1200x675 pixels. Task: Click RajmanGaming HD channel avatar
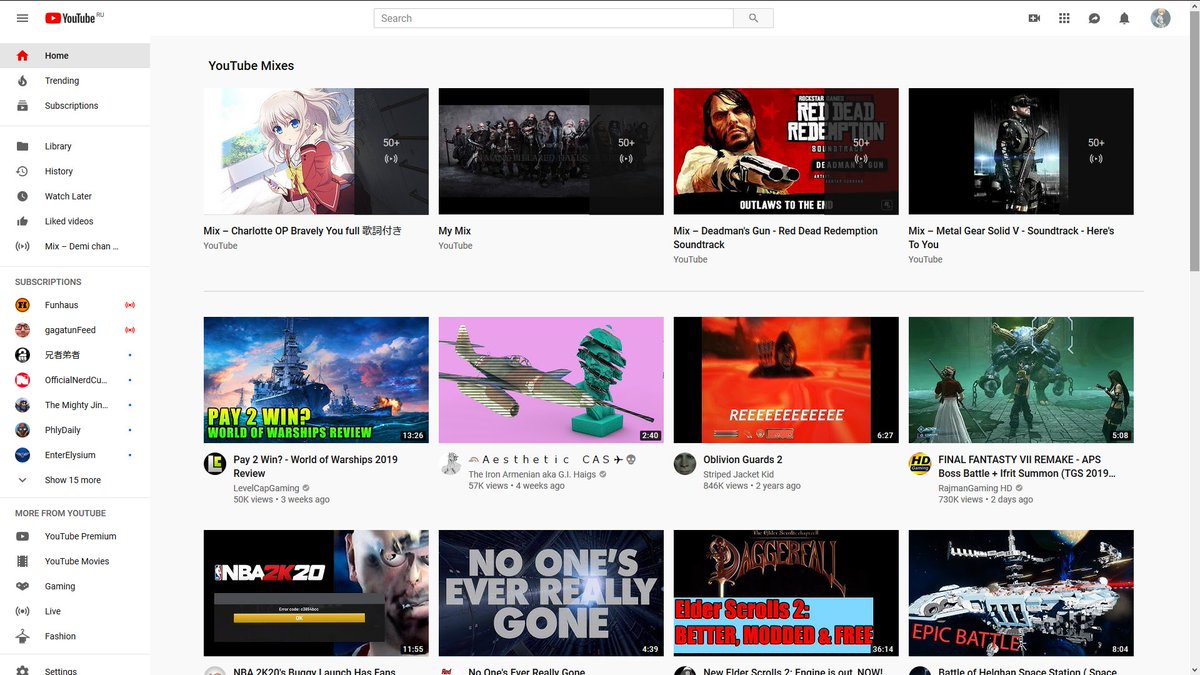point(920,464)
